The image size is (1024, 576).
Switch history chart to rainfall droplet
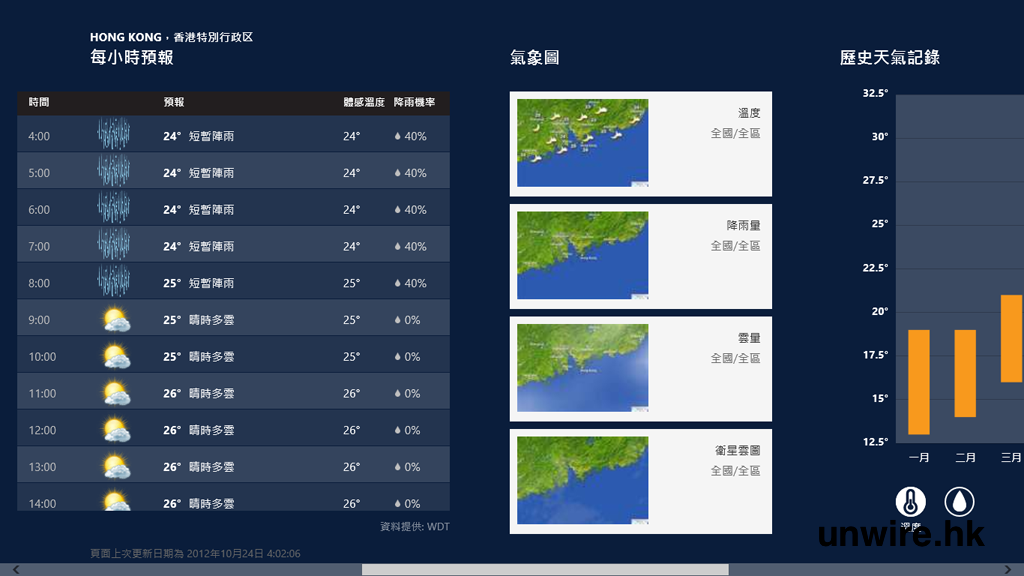click(x=959, y=501)
